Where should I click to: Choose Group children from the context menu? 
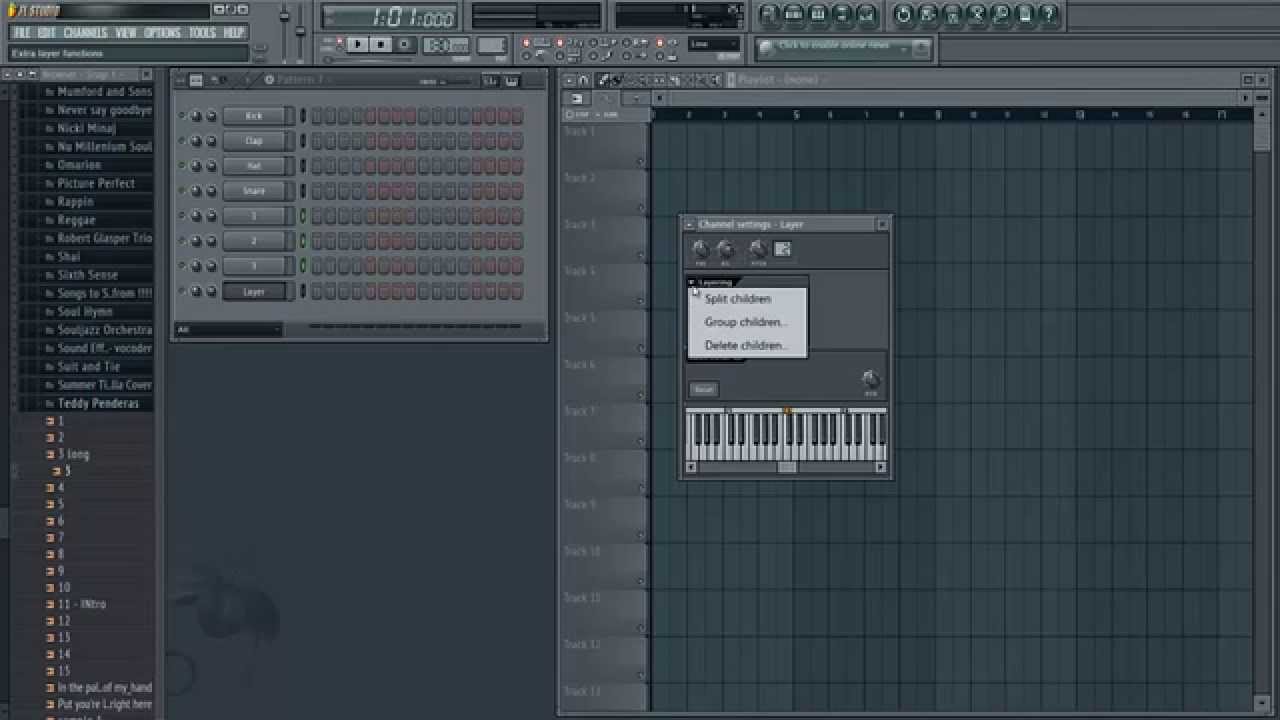(x=747, y=322)
